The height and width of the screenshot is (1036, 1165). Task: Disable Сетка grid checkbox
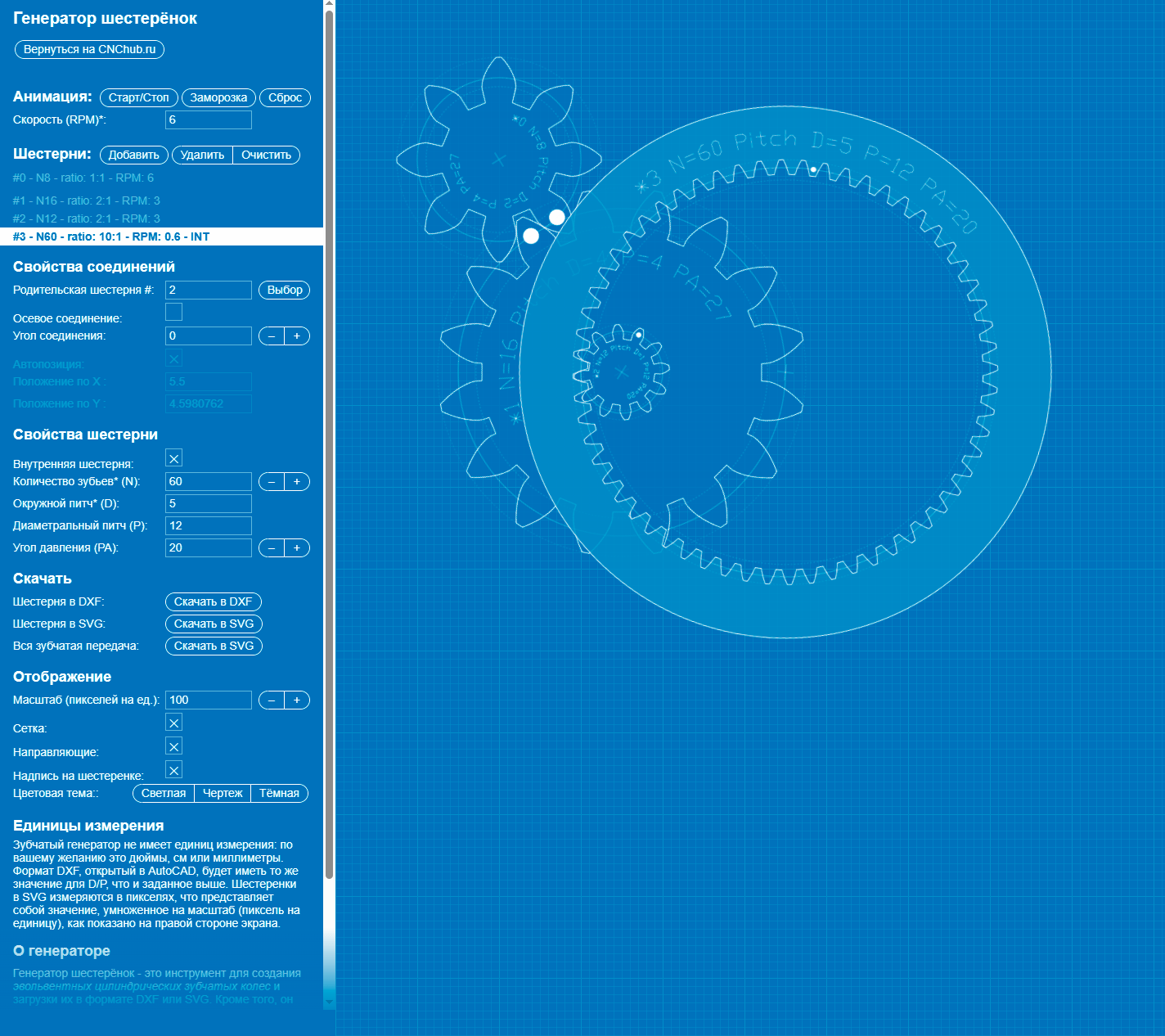(x=173, y=723)
